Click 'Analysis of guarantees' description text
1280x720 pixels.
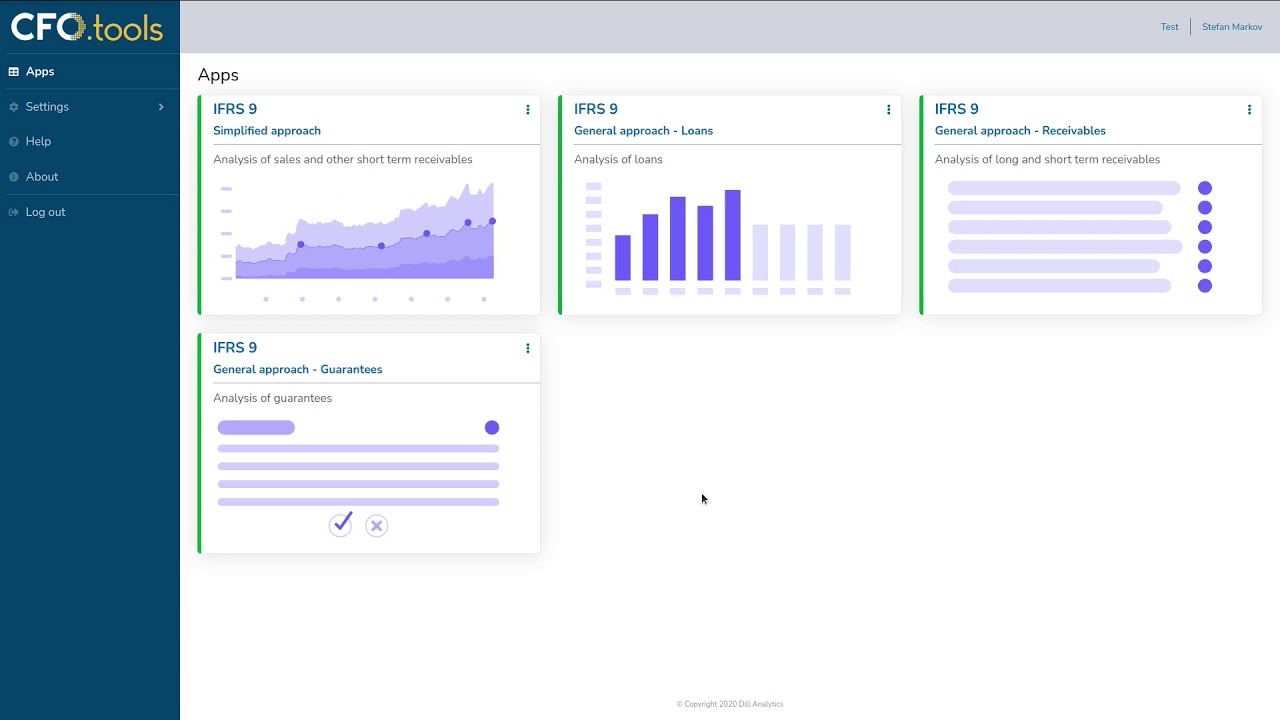272,398
